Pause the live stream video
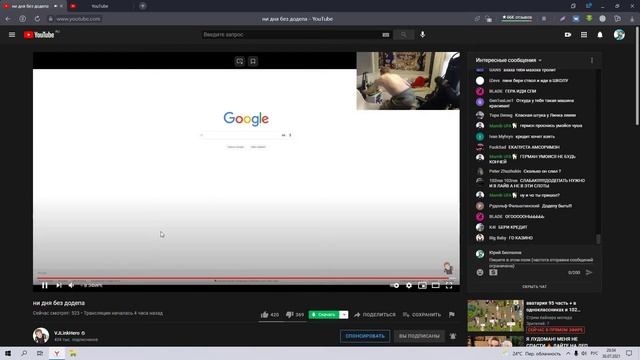640x360 pixels. click(x=44, y=285)
